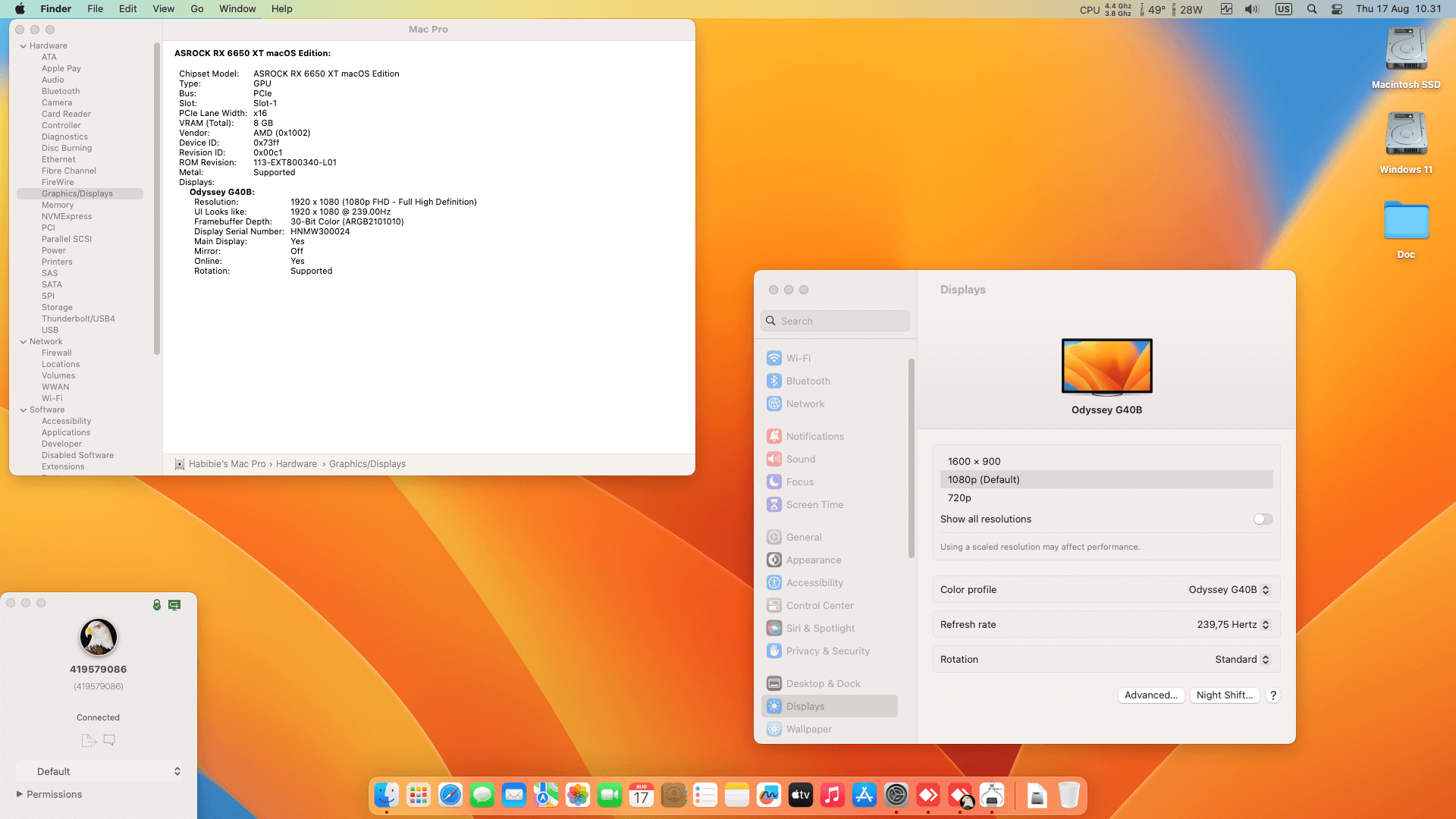Open System Information chip icon in the Dock
The height and width of the screenshot is (819, 1456).
pos(992,795)
